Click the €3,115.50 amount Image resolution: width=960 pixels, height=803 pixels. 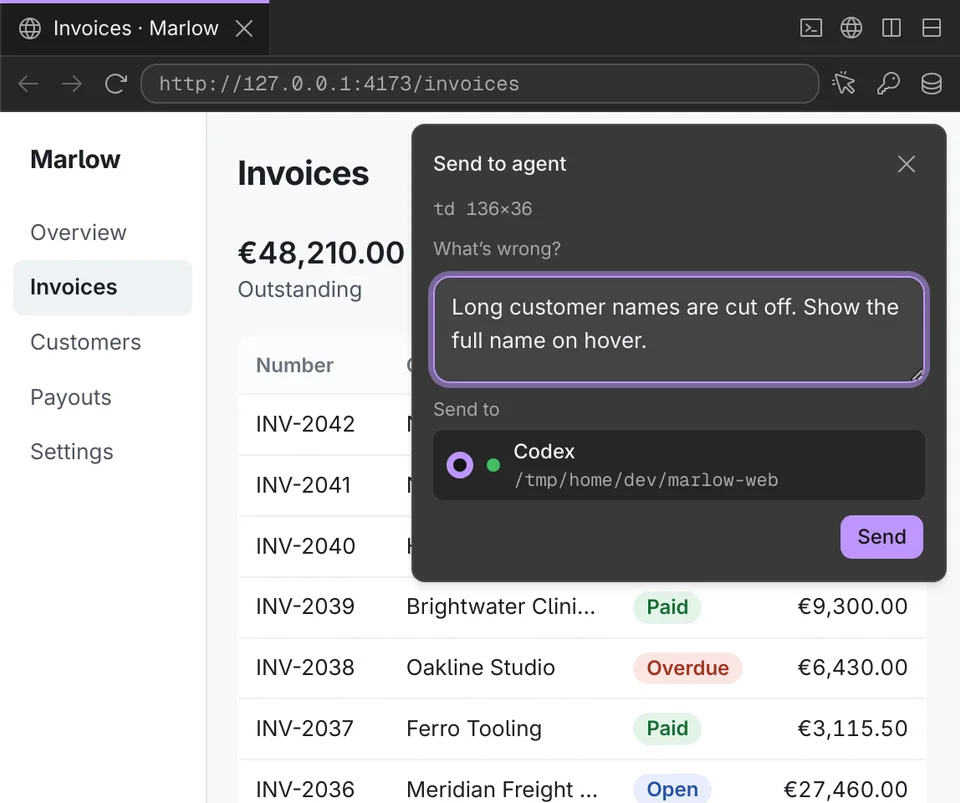(852, 728)
